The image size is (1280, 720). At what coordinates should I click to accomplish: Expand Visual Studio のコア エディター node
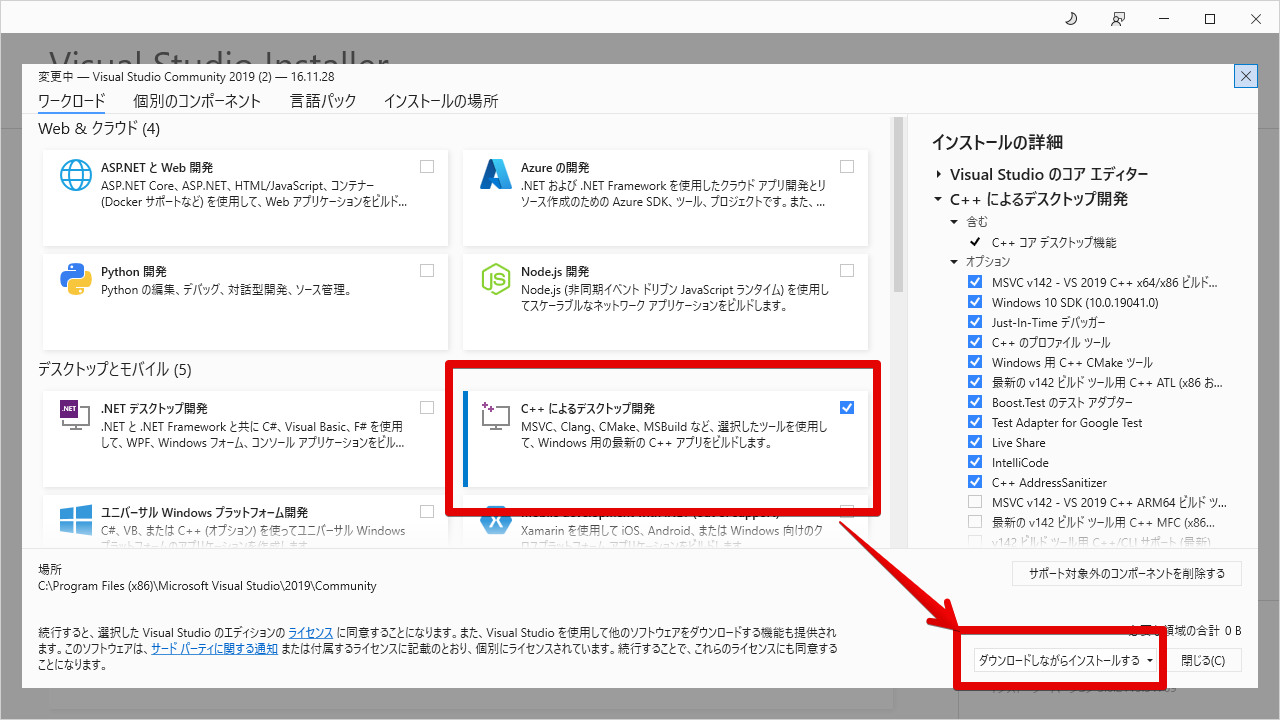[x=939, y=174]
